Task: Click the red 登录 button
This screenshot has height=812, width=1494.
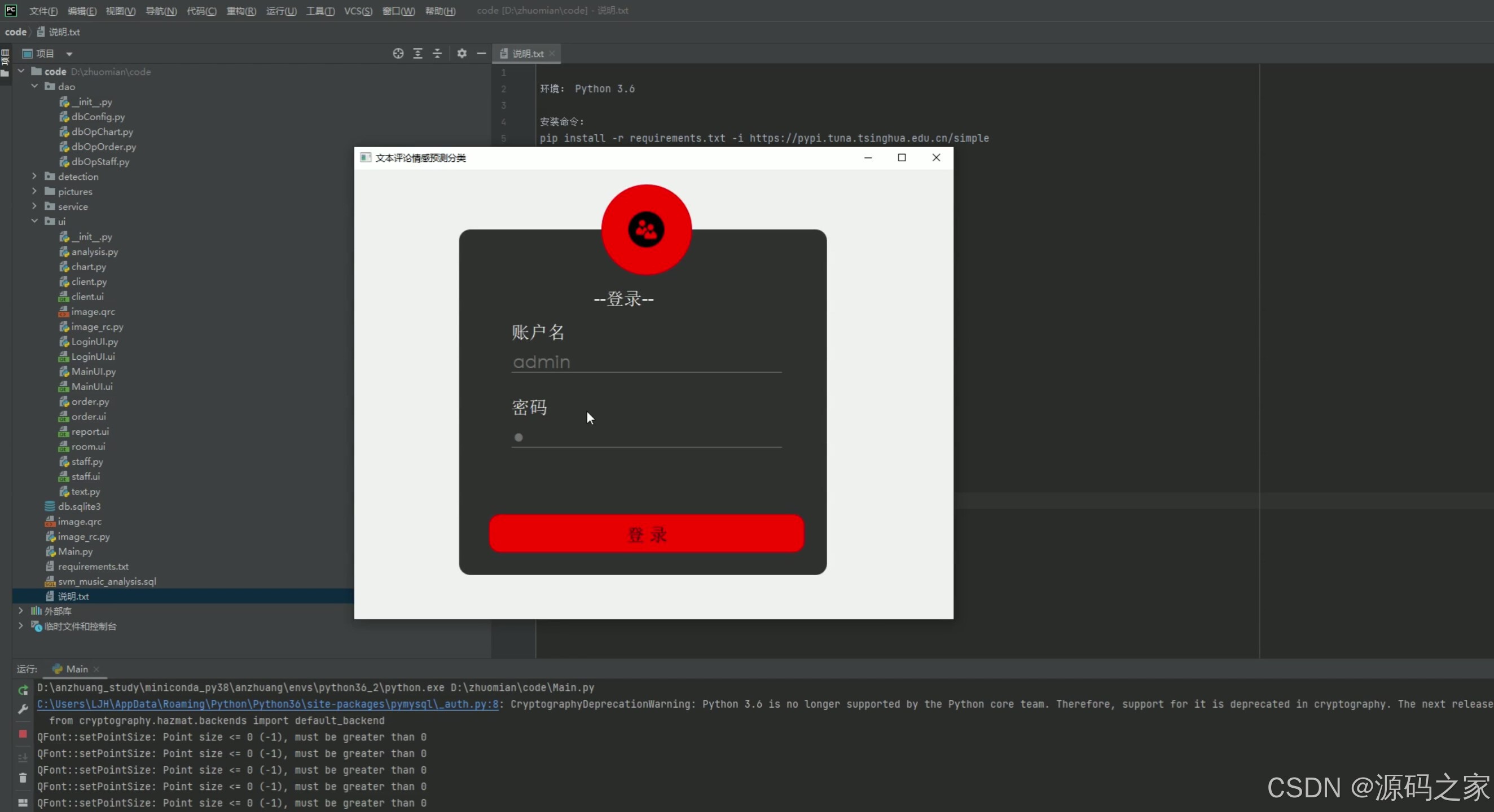Action: tap(646, 534)
